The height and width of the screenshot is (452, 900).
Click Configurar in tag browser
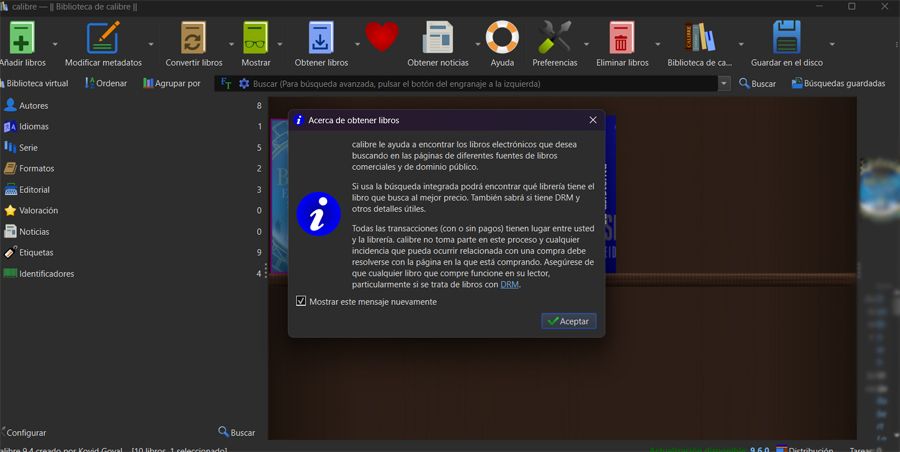(24, 432)
